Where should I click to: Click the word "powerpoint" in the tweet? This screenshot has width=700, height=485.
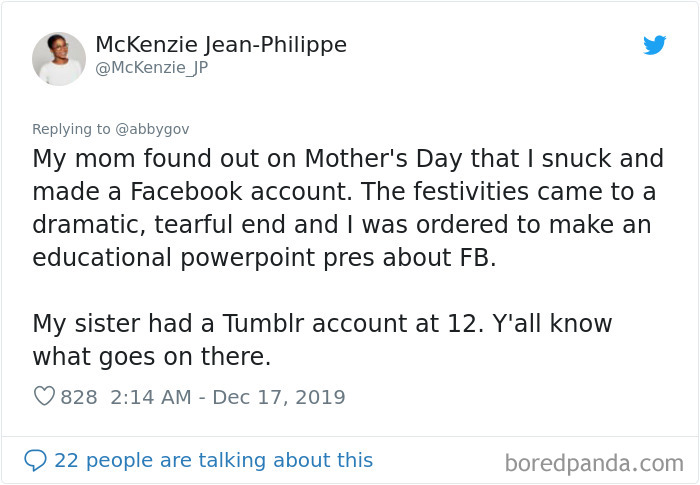click(x=258, y=257)
